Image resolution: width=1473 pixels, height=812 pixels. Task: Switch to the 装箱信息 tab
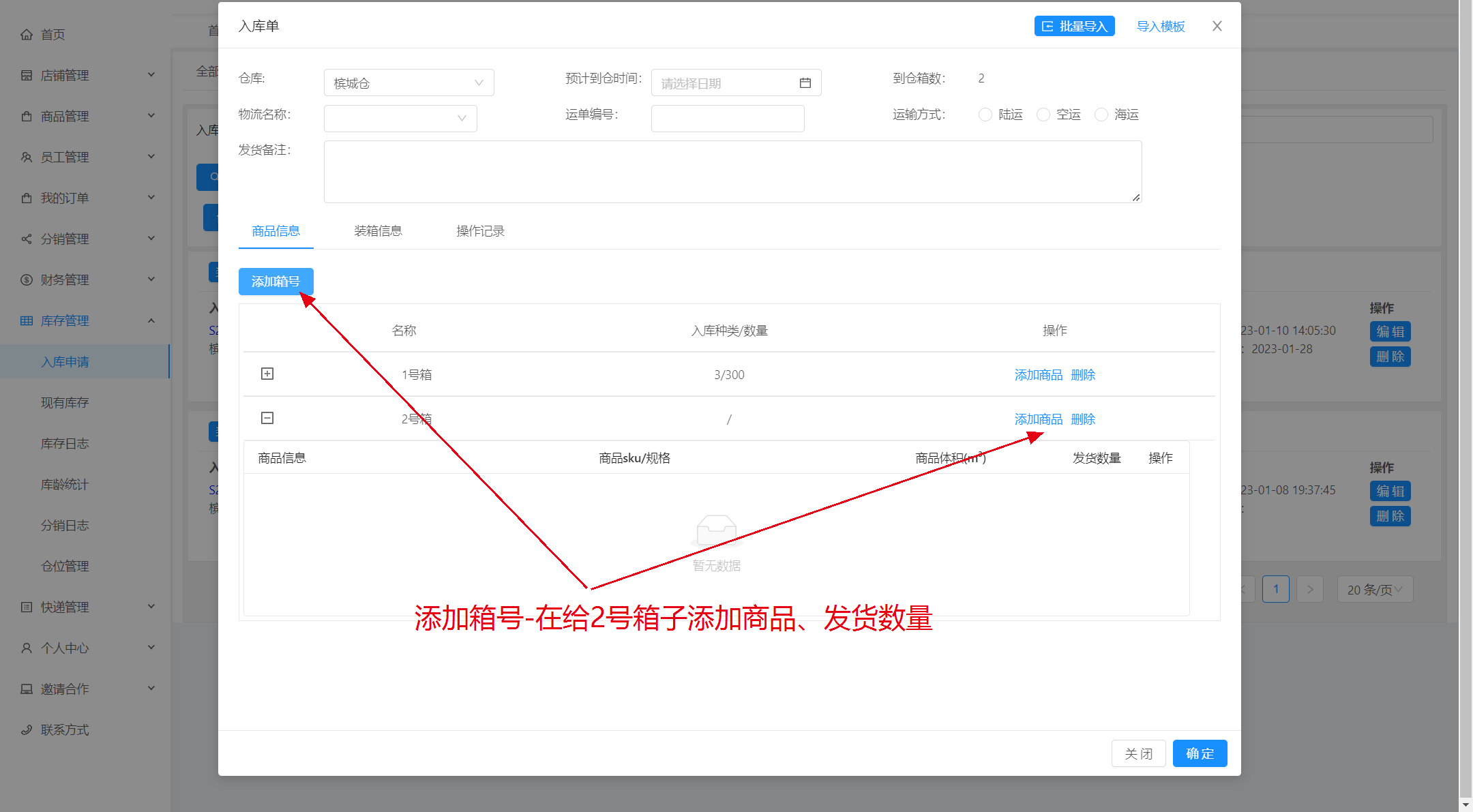(378, 231)
